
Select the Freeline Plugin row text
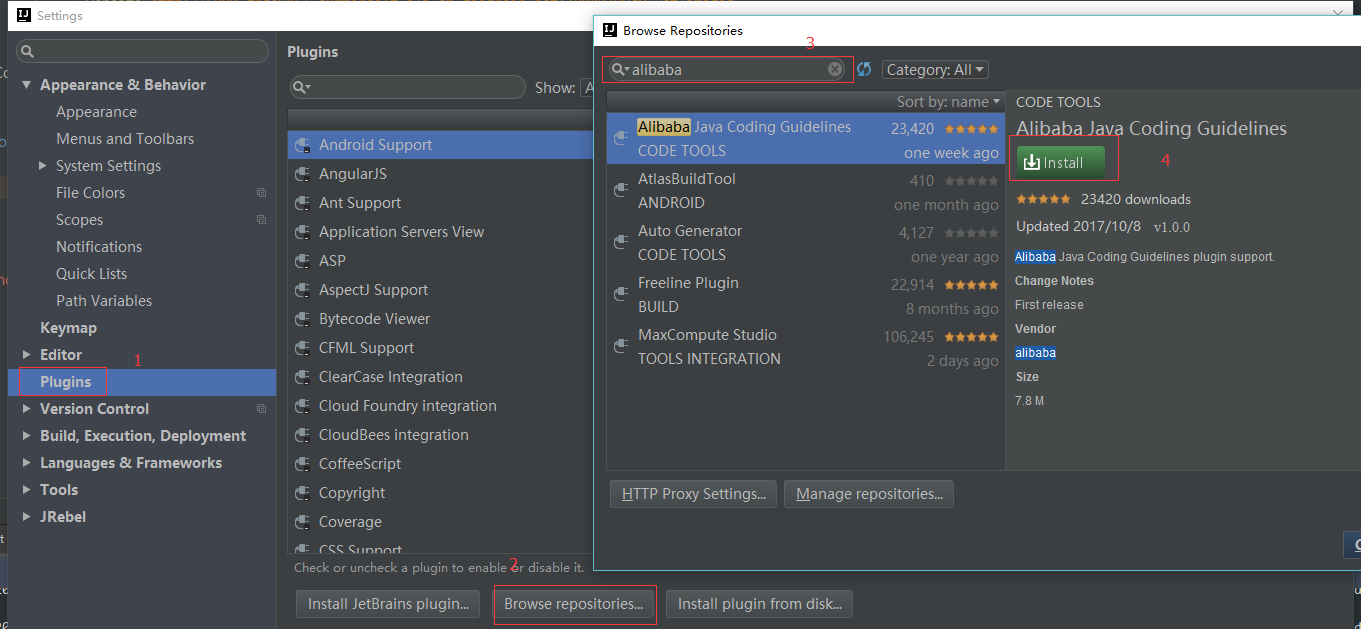688,283
